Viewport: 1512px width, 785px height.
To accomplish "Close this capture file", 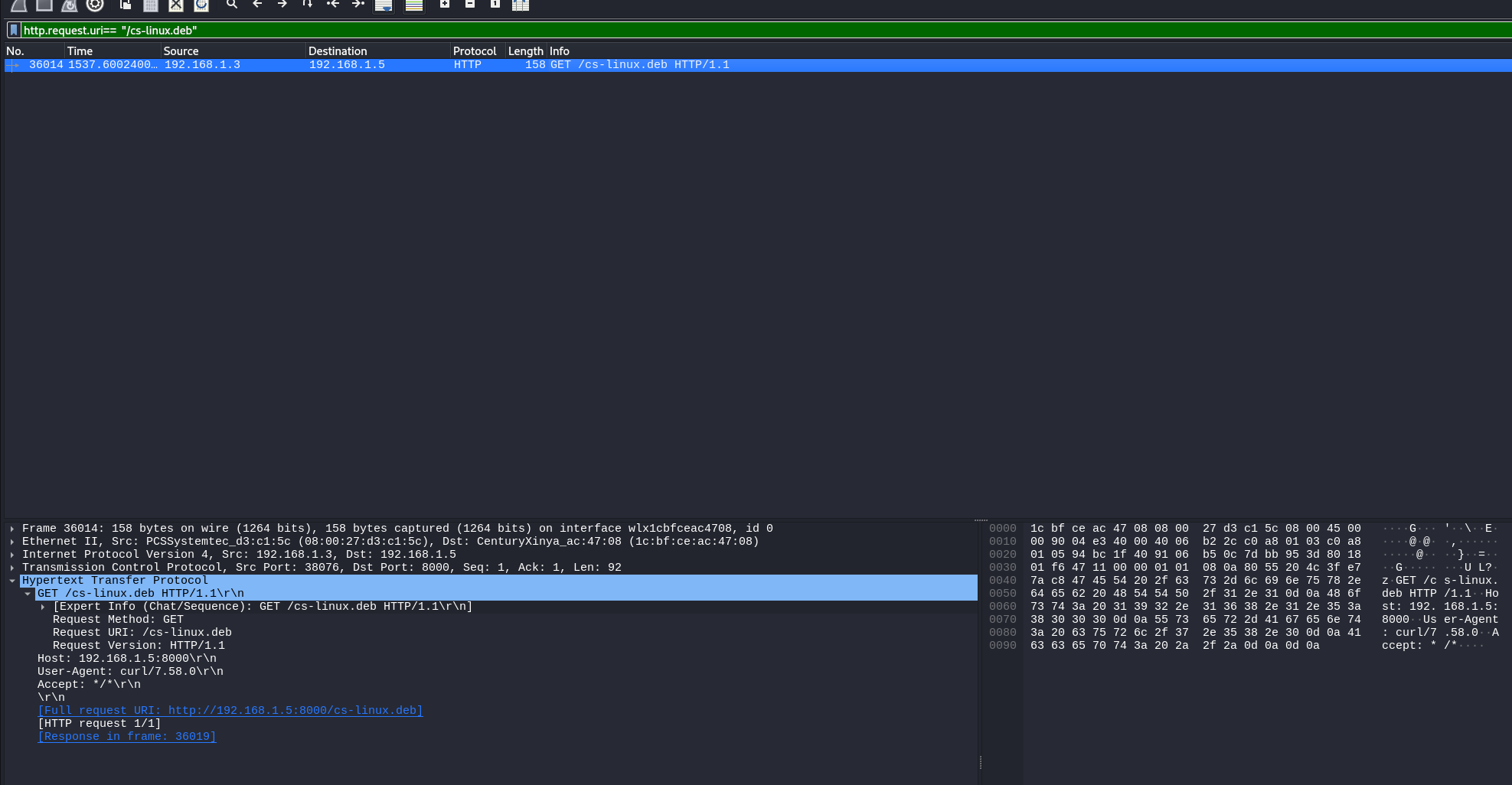I will pos(176,5).
